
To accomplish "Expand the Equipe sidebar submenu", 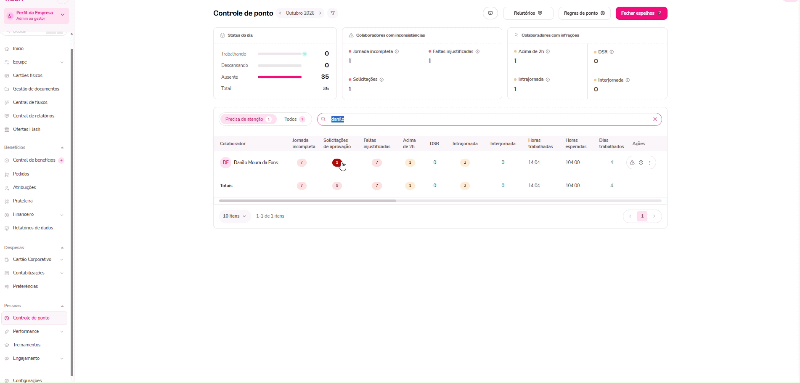I will [62, 62].
